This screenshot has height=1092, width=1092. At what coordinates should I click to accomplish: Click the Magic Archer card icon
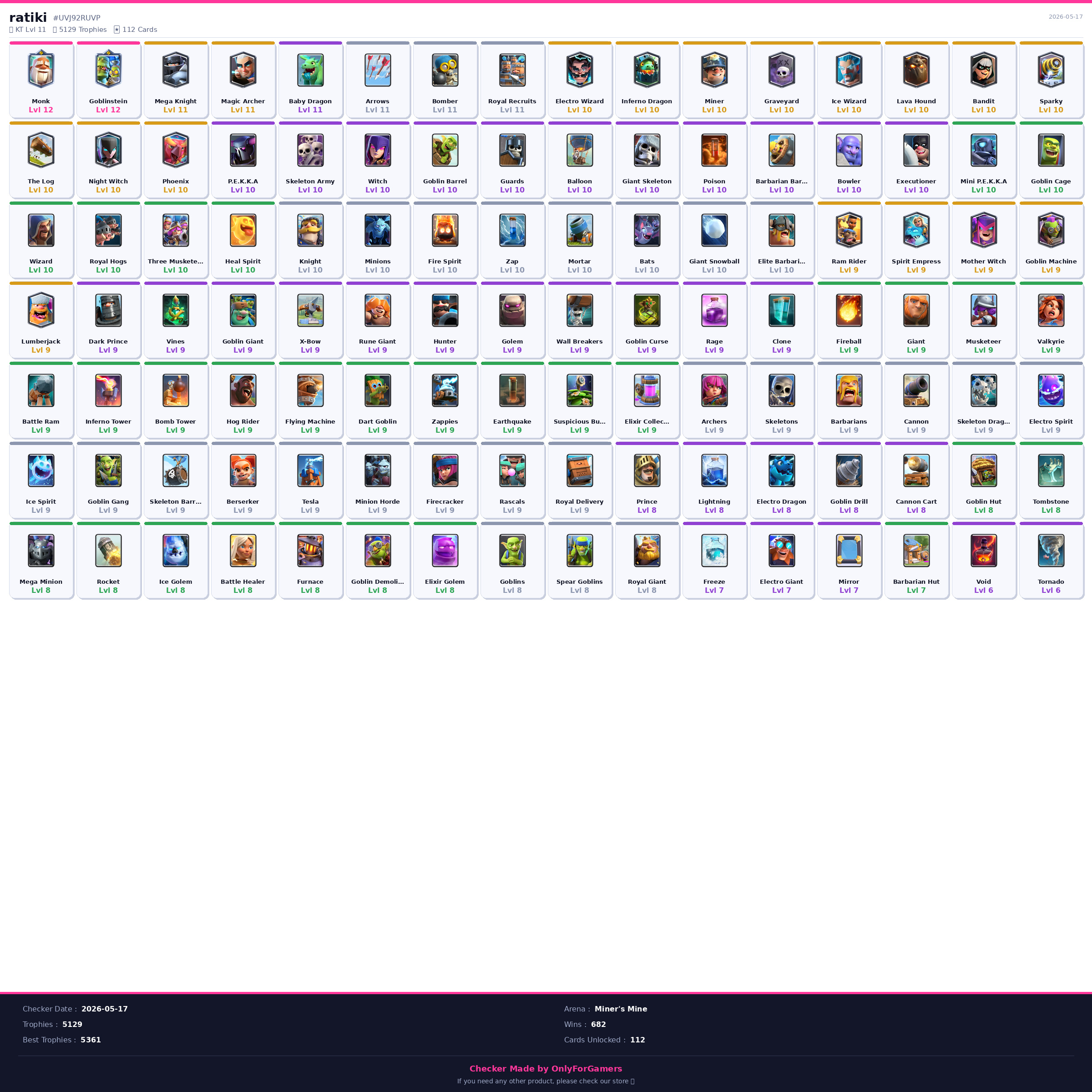click(243, 70)
